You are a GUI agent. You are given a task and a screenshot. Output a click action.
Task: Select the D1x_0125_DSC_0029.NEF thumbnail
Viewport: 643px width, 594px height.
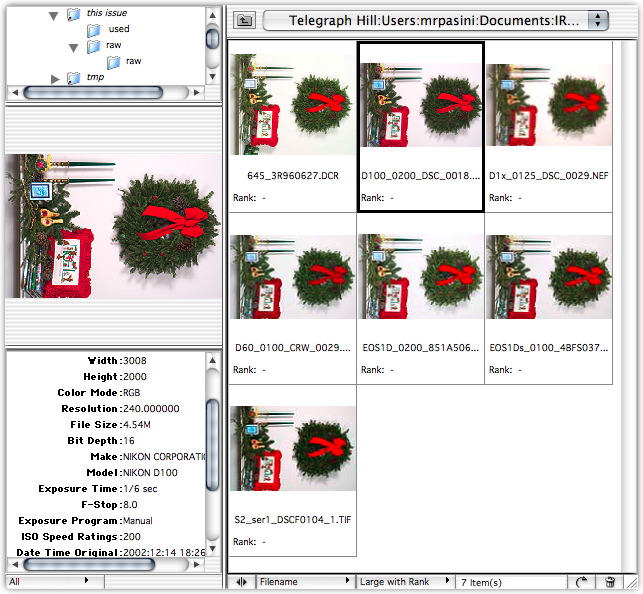click(548, 104)
